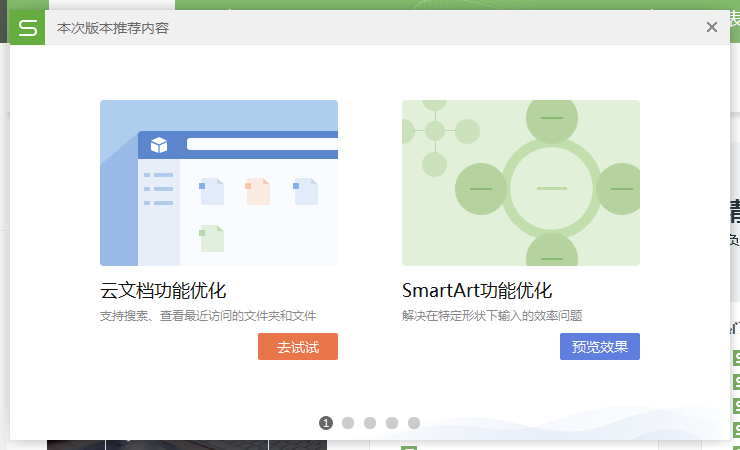Viewport: 740px width, 450px height.
Task: Click the 云文档功能优化 heading
Action: click(x=163, y=291)
